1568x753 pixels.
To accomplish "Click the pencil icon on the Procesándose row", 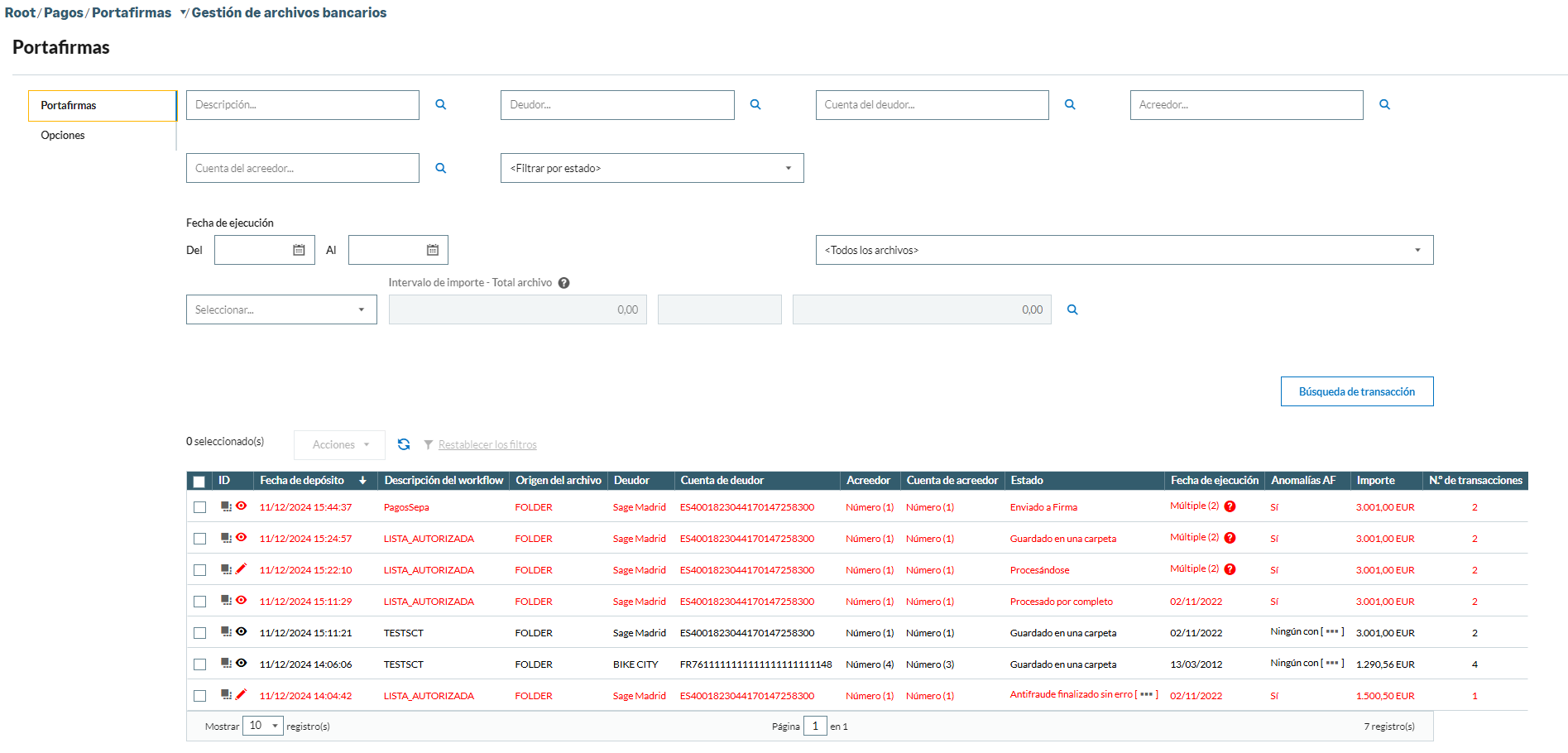I will [242, 568].
